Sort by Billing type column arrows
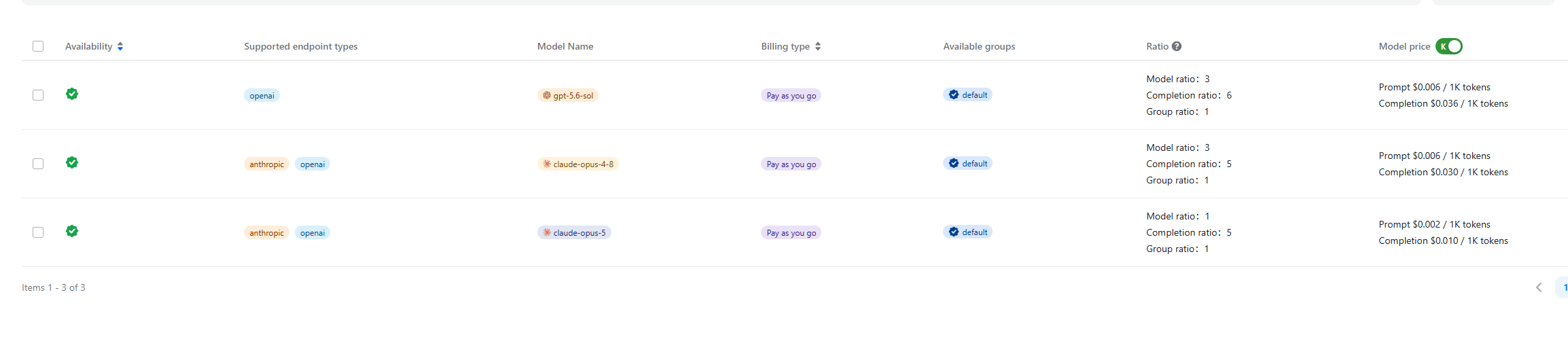The image size is (1568, 339). [x=818, y=46]
